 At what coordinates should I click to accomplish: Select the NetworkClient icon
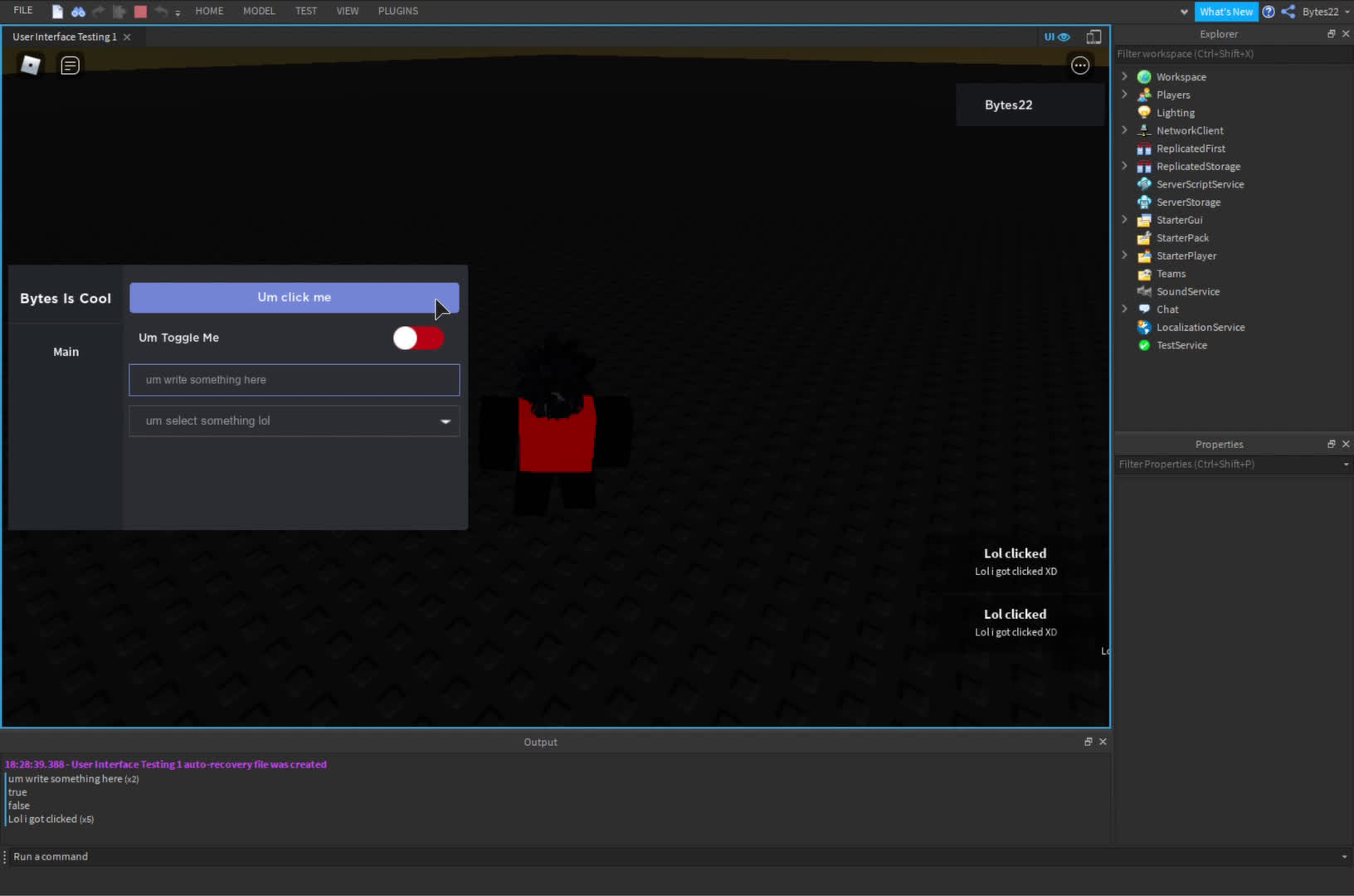(1144, 130)
